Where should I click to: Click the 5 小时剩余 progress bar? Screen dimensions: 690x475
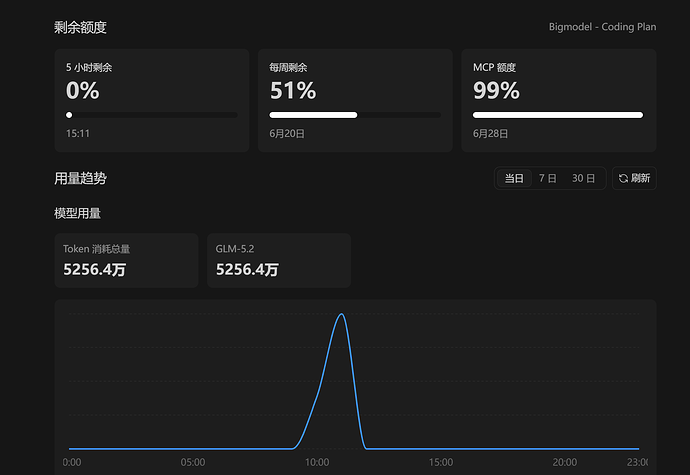pos(152,115)
